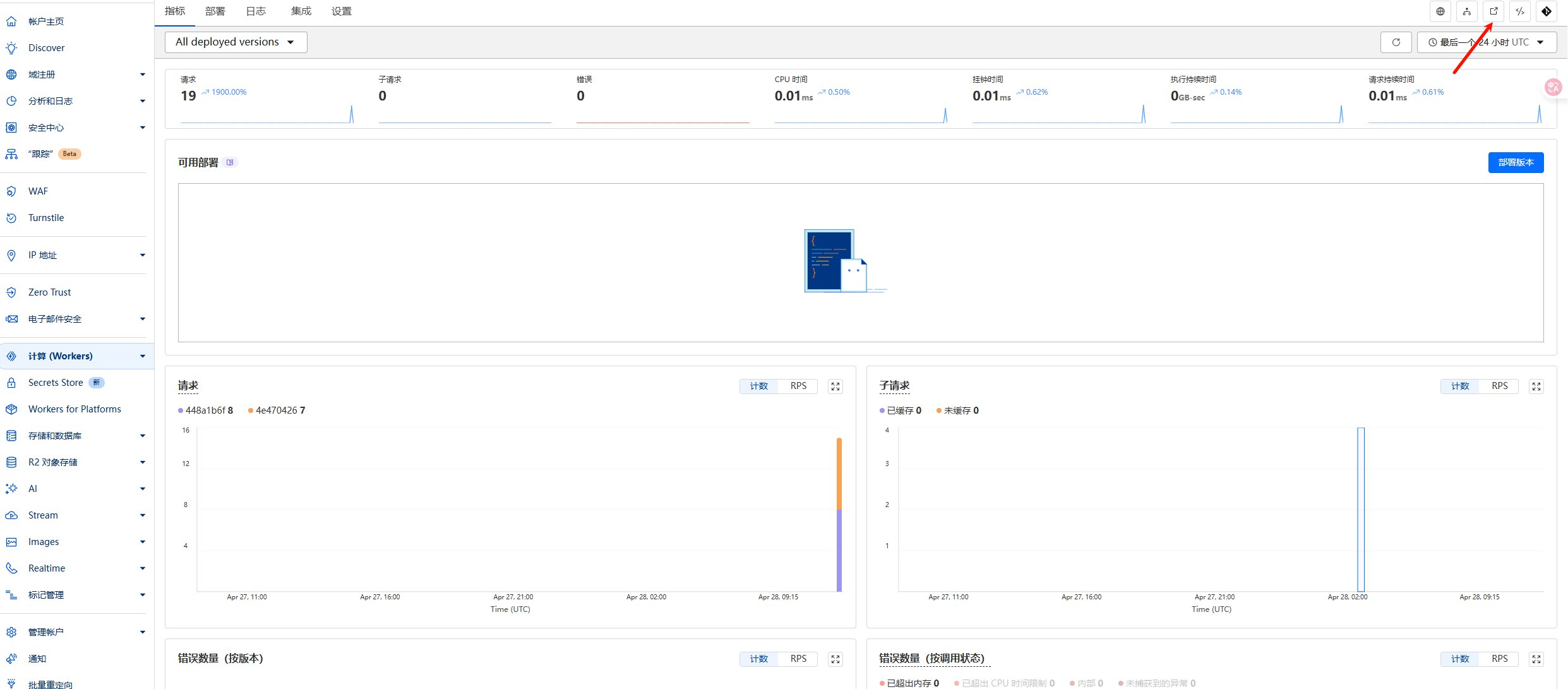Click the blue 部署版本 button

[x=1516, y=162]
